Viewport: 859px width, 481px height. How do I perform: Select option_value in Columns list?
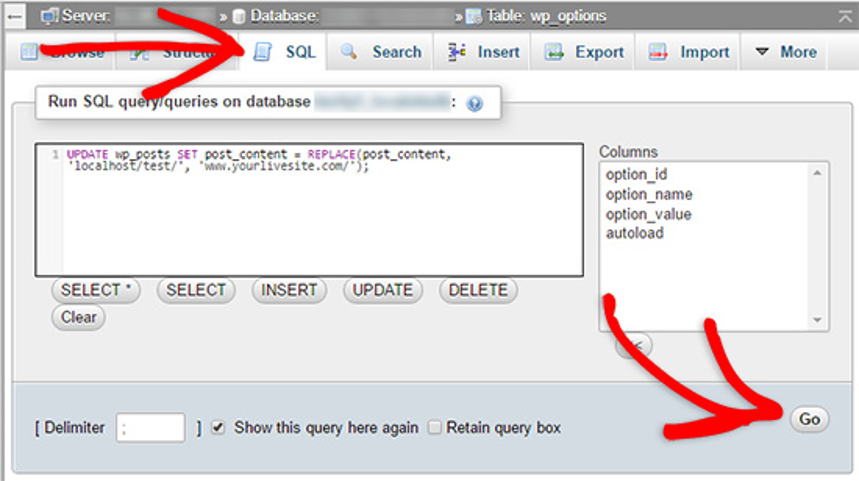click(649, 214)
